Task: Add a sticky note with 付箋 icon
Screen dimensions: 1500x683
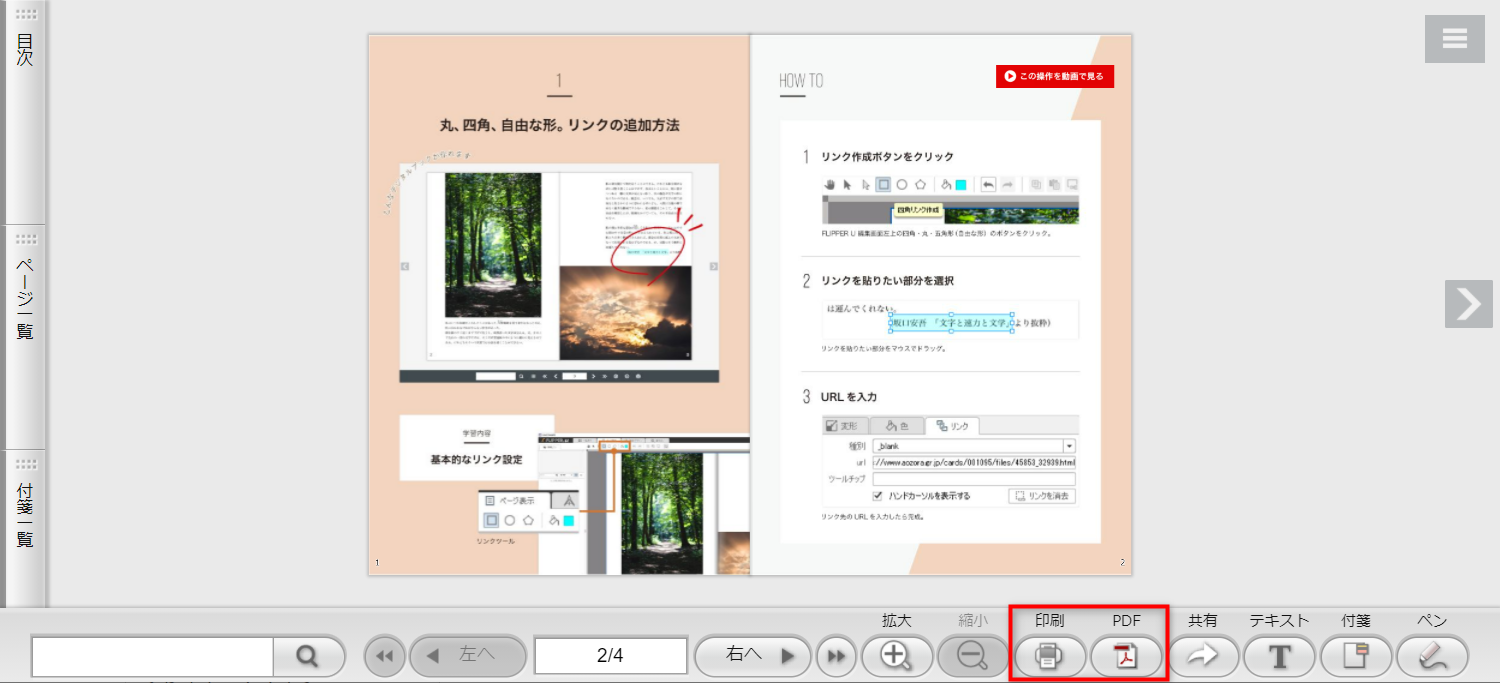Action: (x=1356, y=656)
